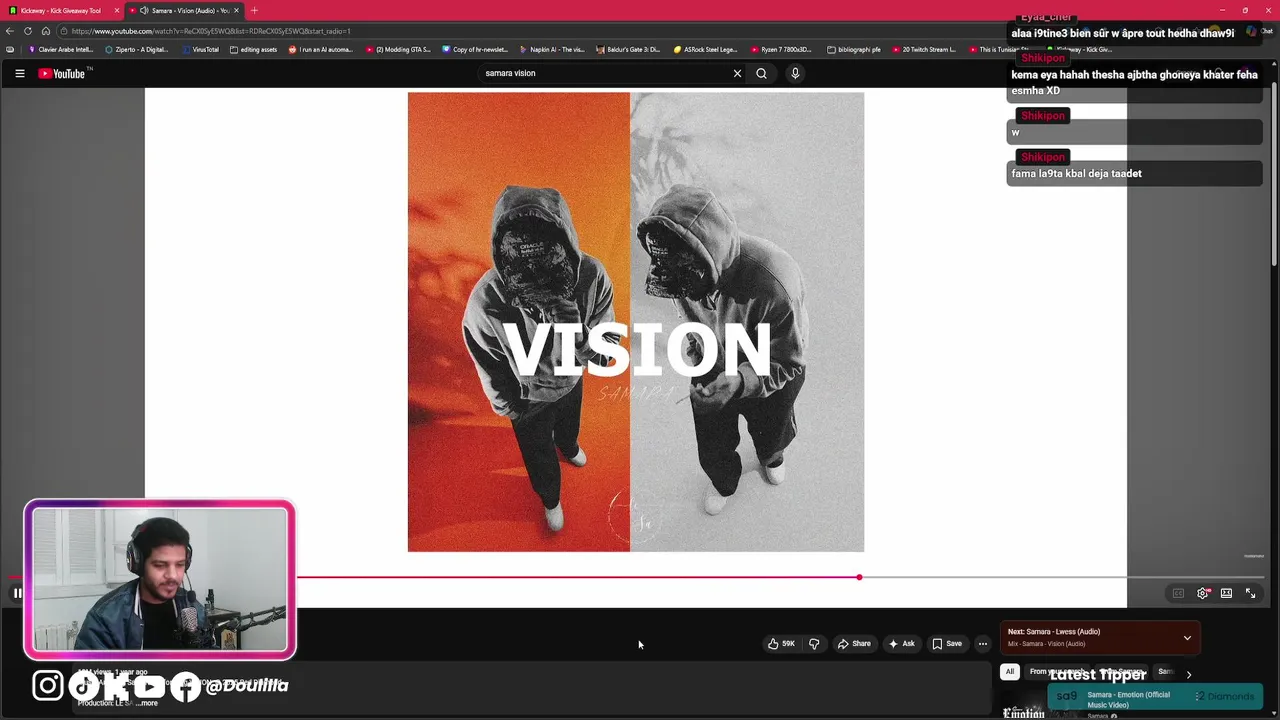Open the bibliographi pfe bookmark folder

tap(854, 49)
